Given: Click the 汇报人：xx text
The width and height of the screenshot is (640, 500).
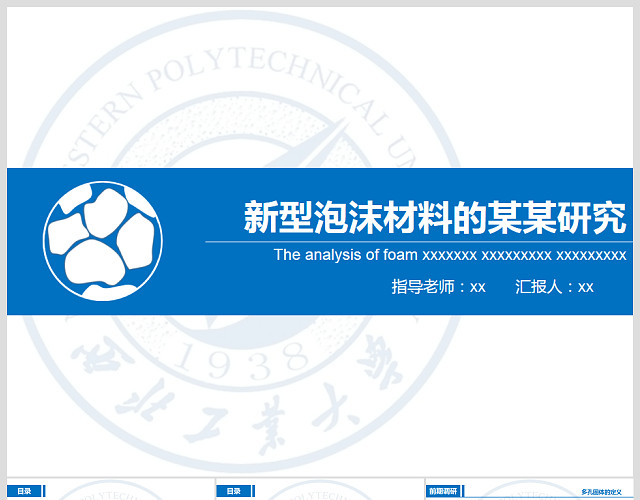Looking at the screenshot, I should (x=554, y=287).
